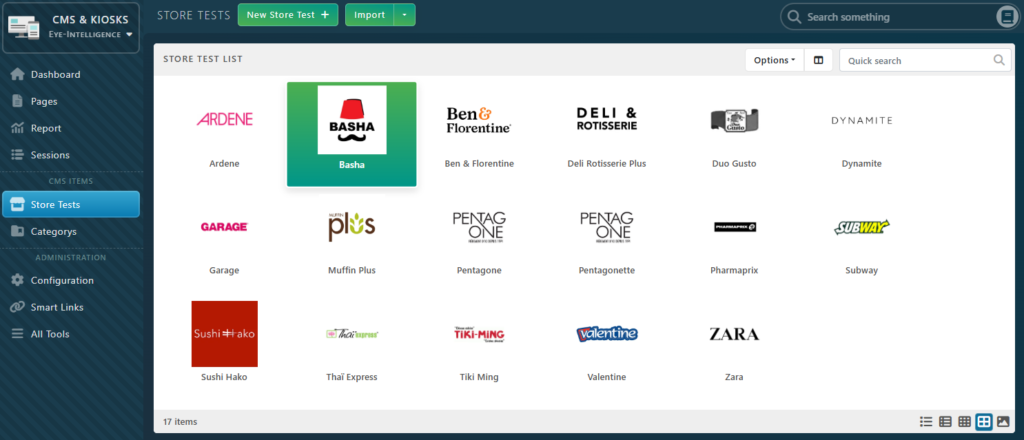1024x440 pixels.
Task: Click the CMS & Kiosks logo icon
Action: point(24,27)
